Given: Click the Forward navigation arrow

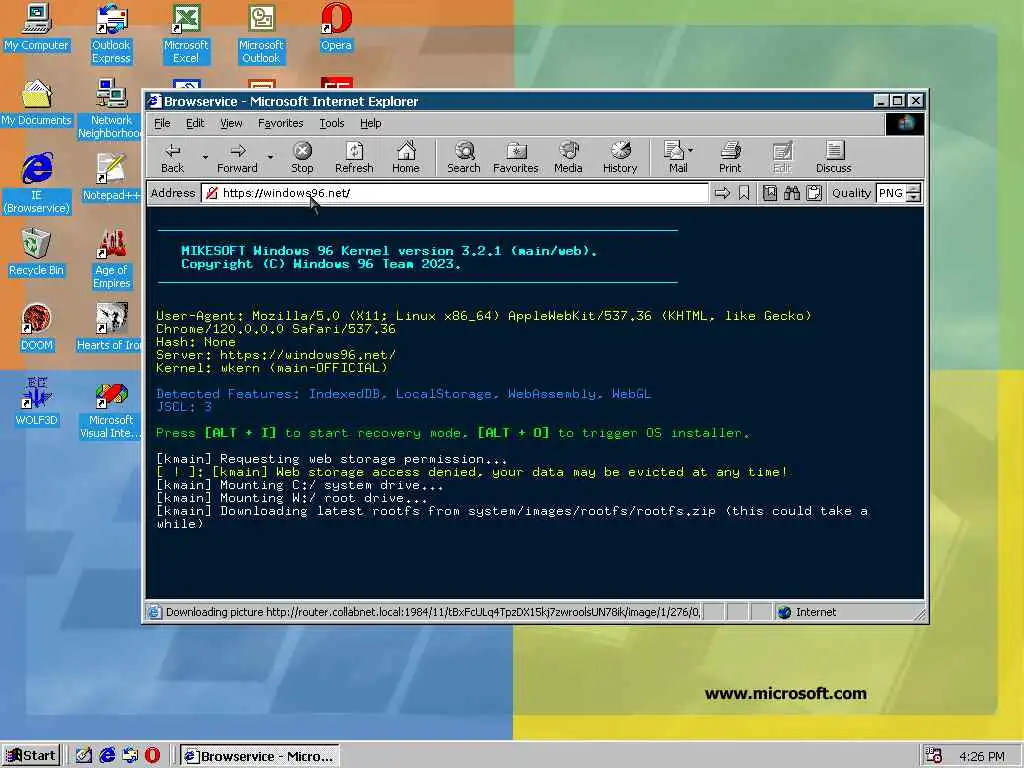Looking at the screenshot, I should tap(237, 158).
